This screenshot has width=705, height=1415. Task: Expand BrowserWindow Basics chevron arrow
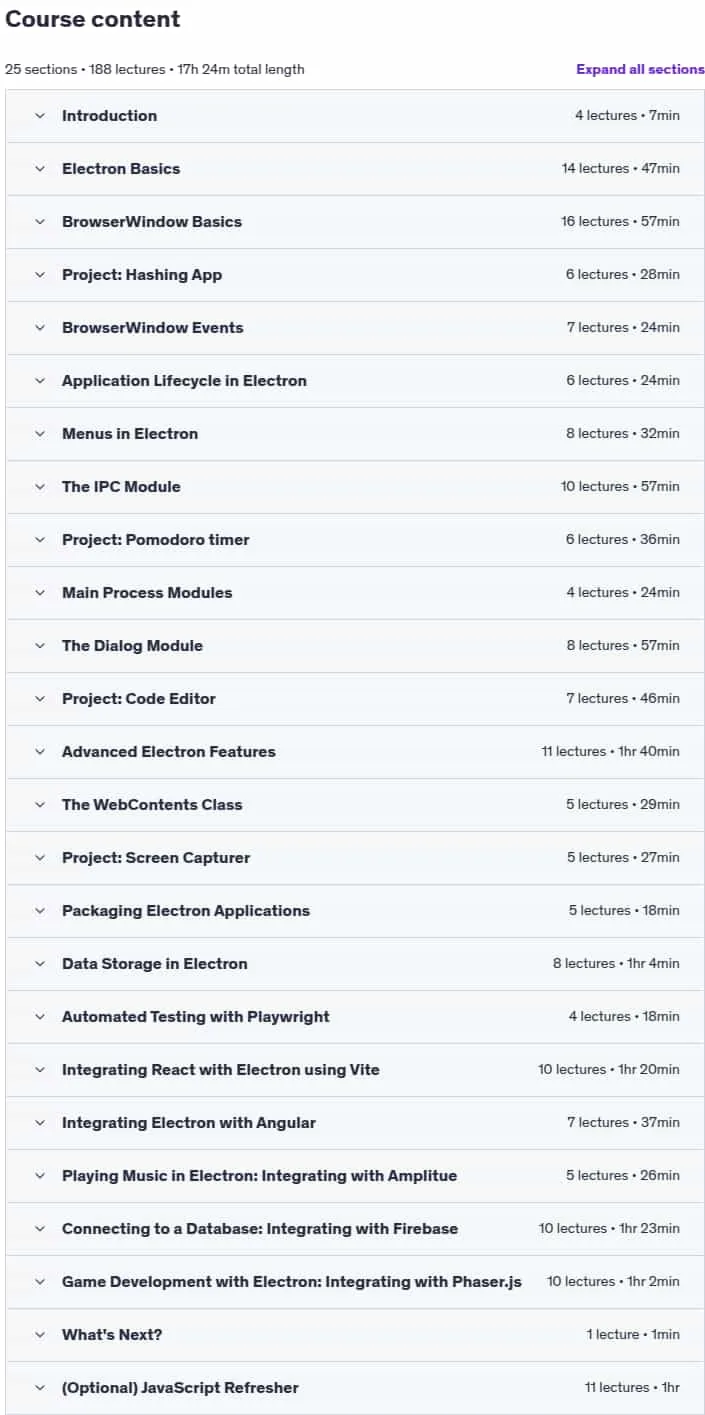coord(40,222)
